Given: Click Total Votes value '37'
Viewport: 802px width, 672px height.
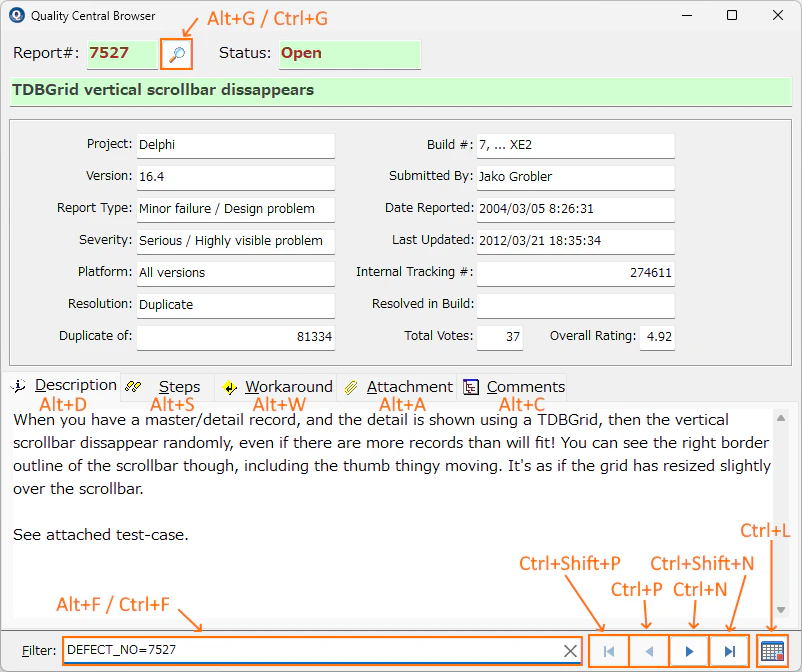Looking at the screenshot, I should tap(500, 337).
